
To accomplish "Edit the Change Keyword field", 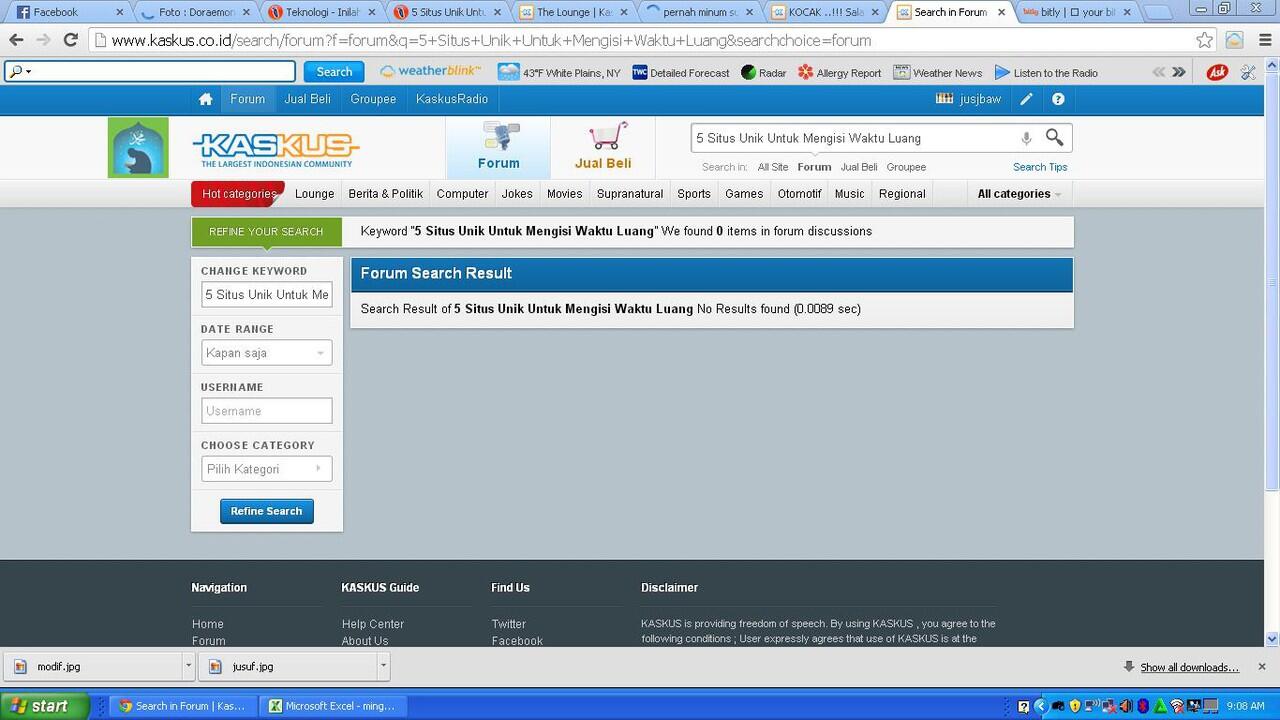I will tap(266, 295).
